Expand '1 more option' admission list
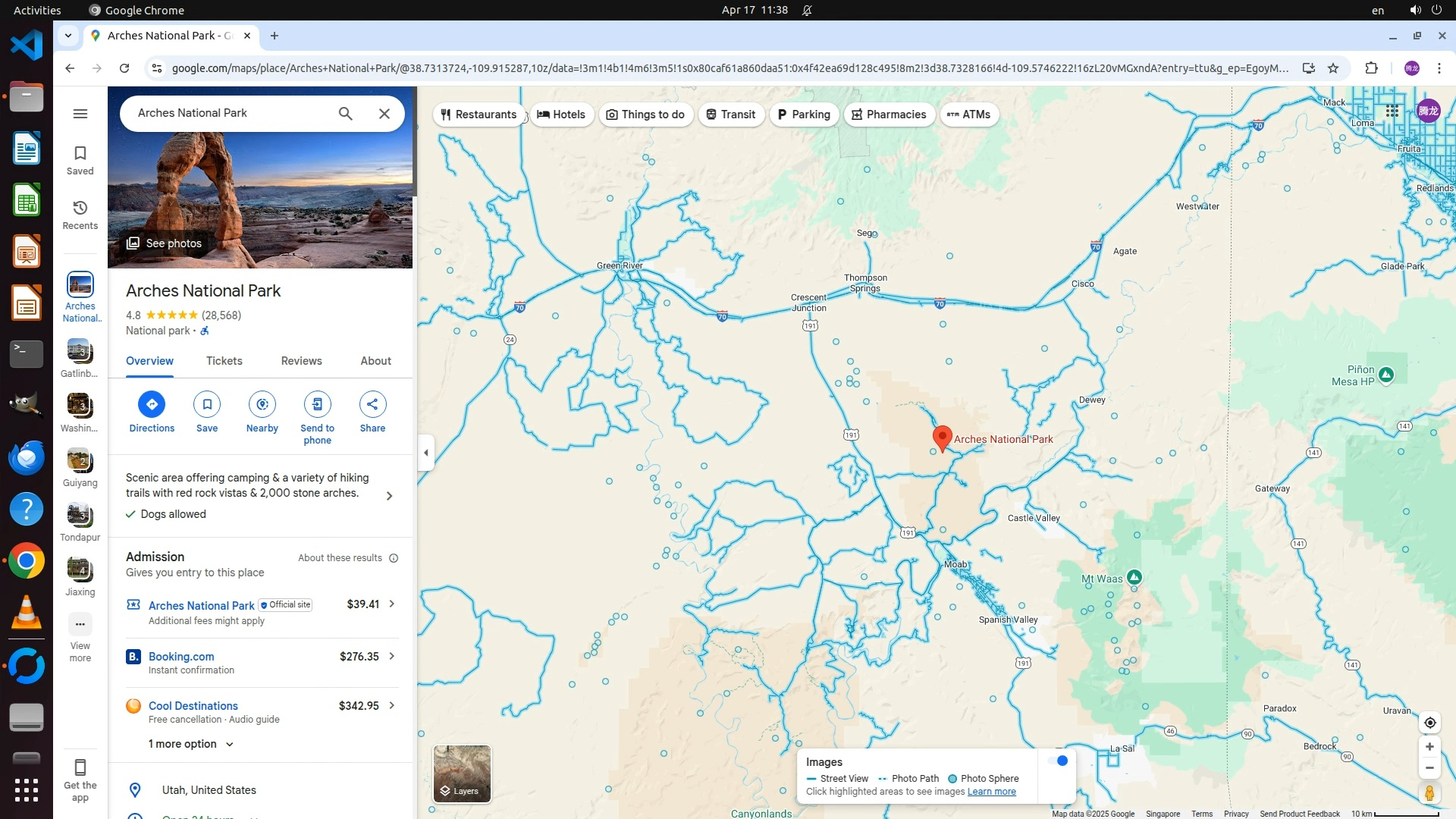The height and width of the screenshot is (819, 1456). coord(191,744)
